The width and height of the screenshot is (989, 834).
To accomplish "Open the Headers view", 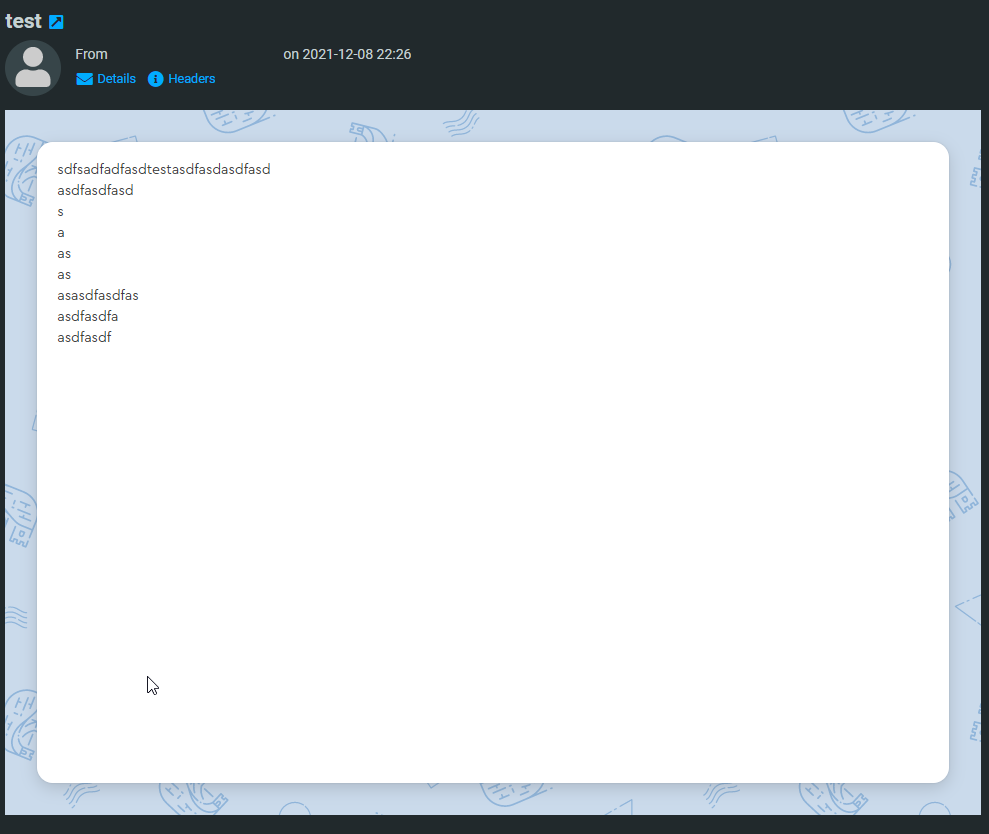I will pyautogui.click(x=191, y=79).
